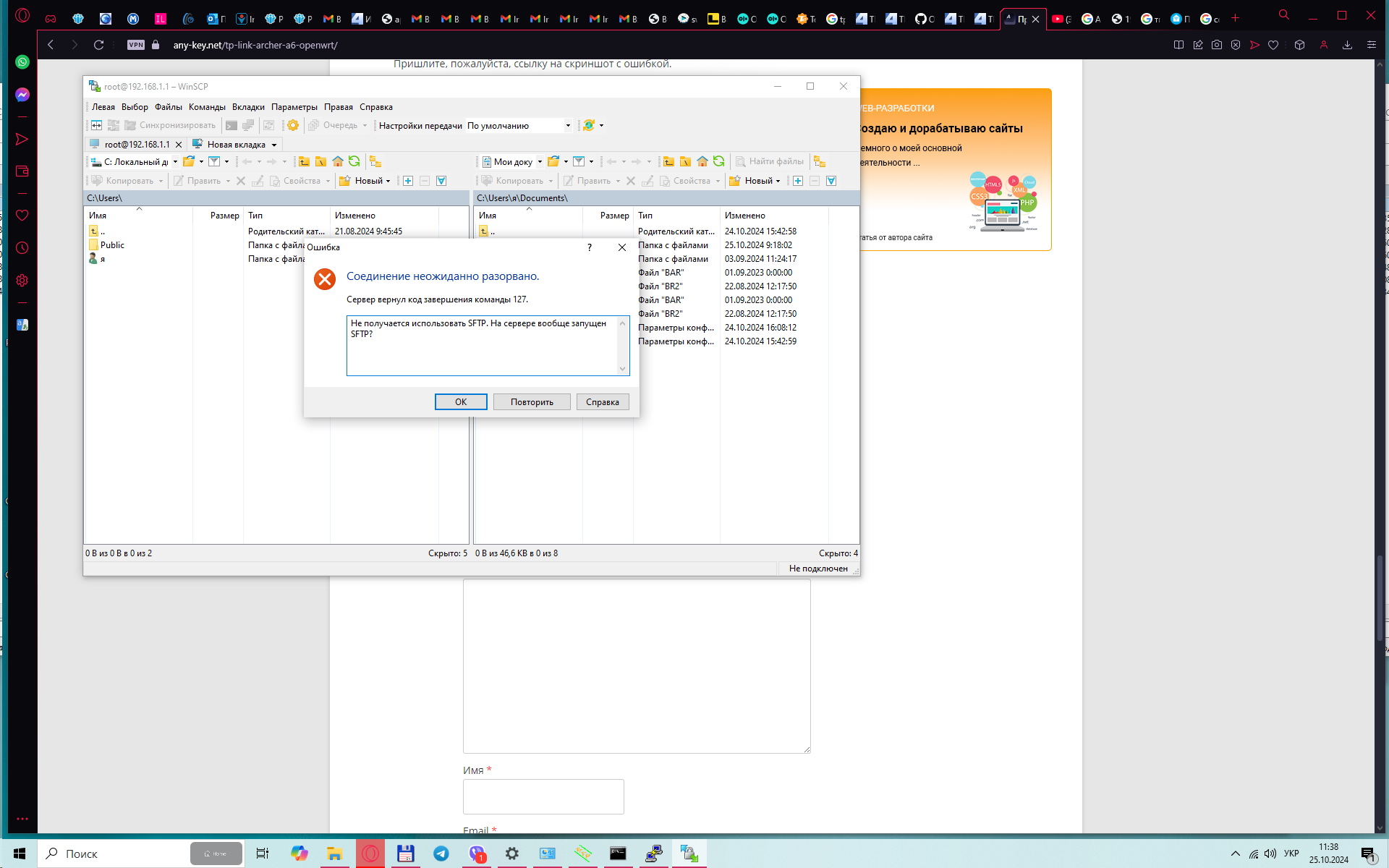Viewport: 1389px width, 868px height.
Task: Click 'Справка' button in the error dialog
Action: (602, 402)
